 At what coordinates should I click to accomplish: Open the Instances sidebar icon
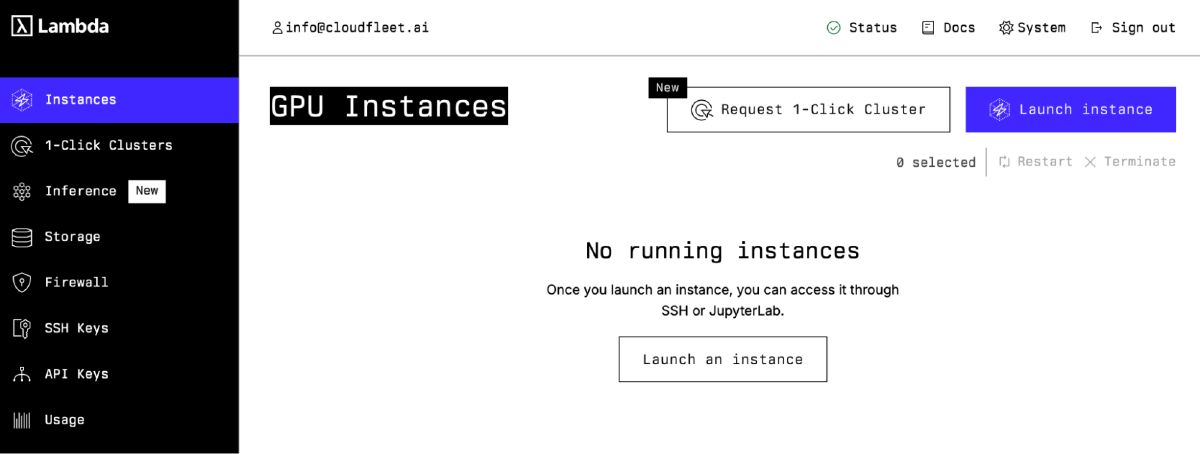(x=22, y=100)
